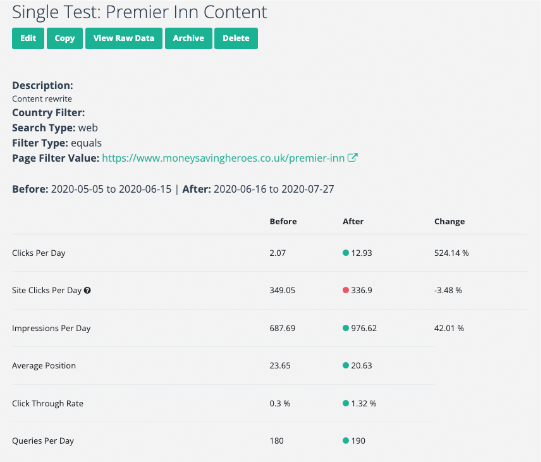Click the Edit button

28,38
